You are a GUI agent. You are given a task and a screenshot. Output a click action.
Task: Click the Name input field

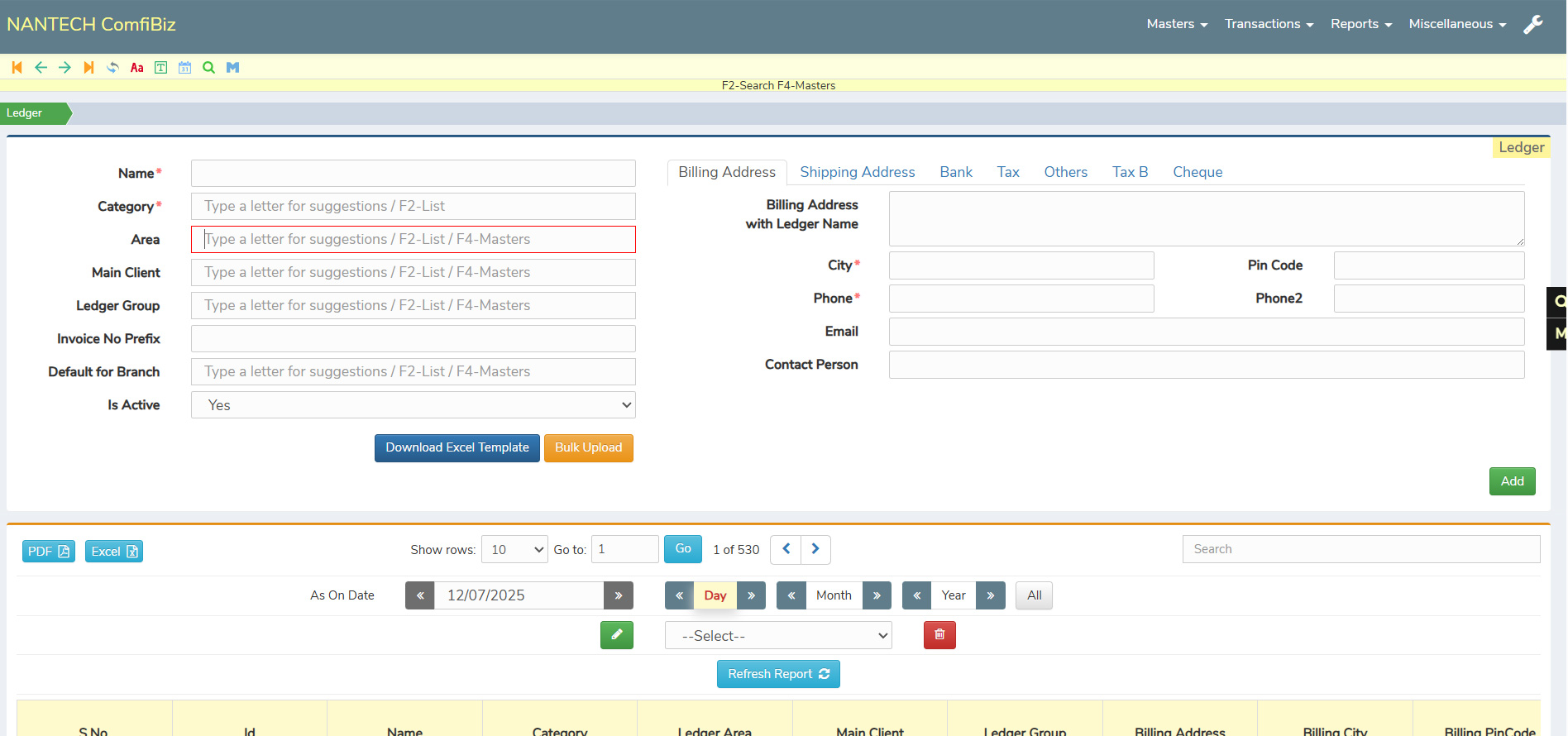tap(413, 174)
